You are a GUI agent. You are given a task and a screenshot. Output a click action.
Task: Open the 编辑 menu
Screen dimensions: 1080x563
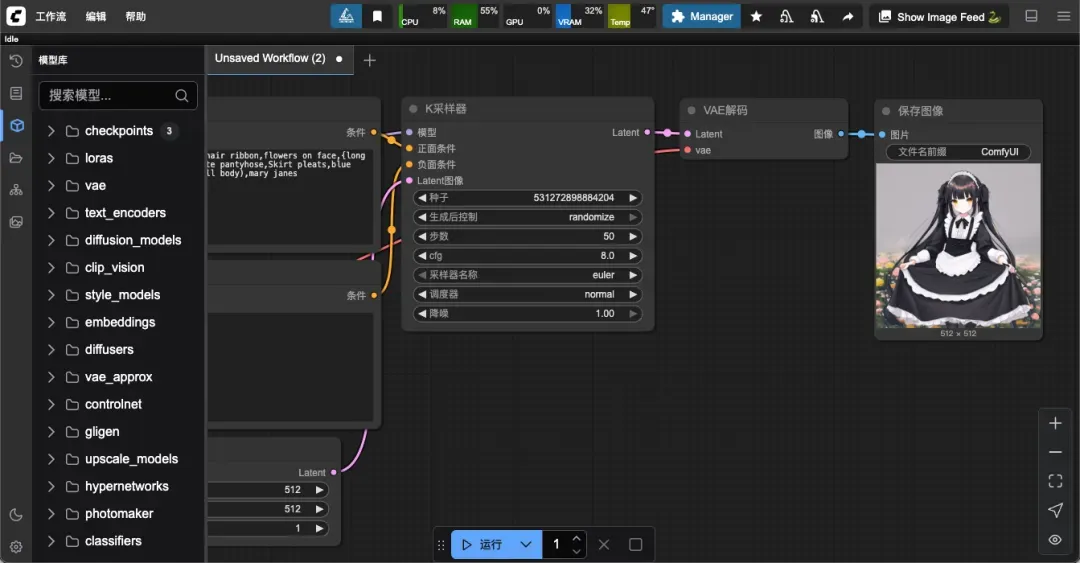96,17
